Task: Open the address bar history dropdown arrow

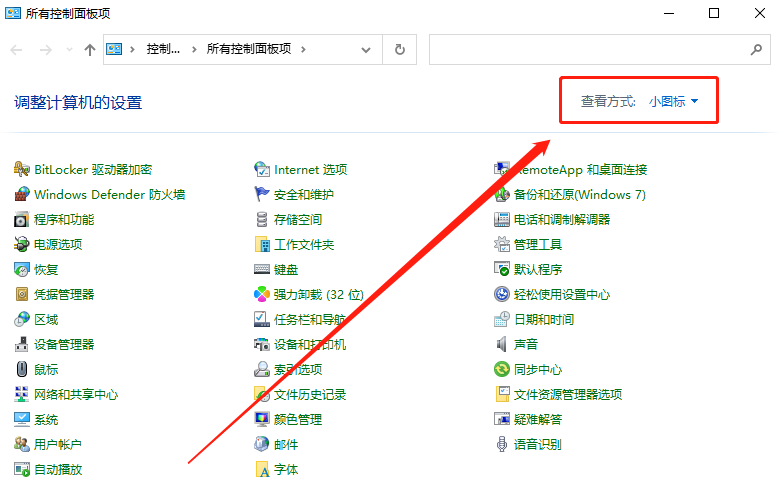Action: point(367,49)
